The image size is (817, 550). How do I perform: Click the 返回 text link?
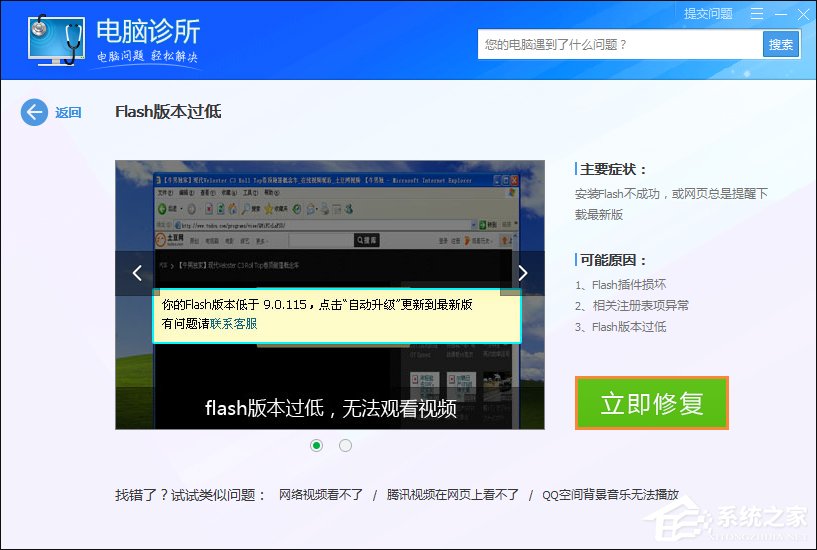(x=68, y=112)
